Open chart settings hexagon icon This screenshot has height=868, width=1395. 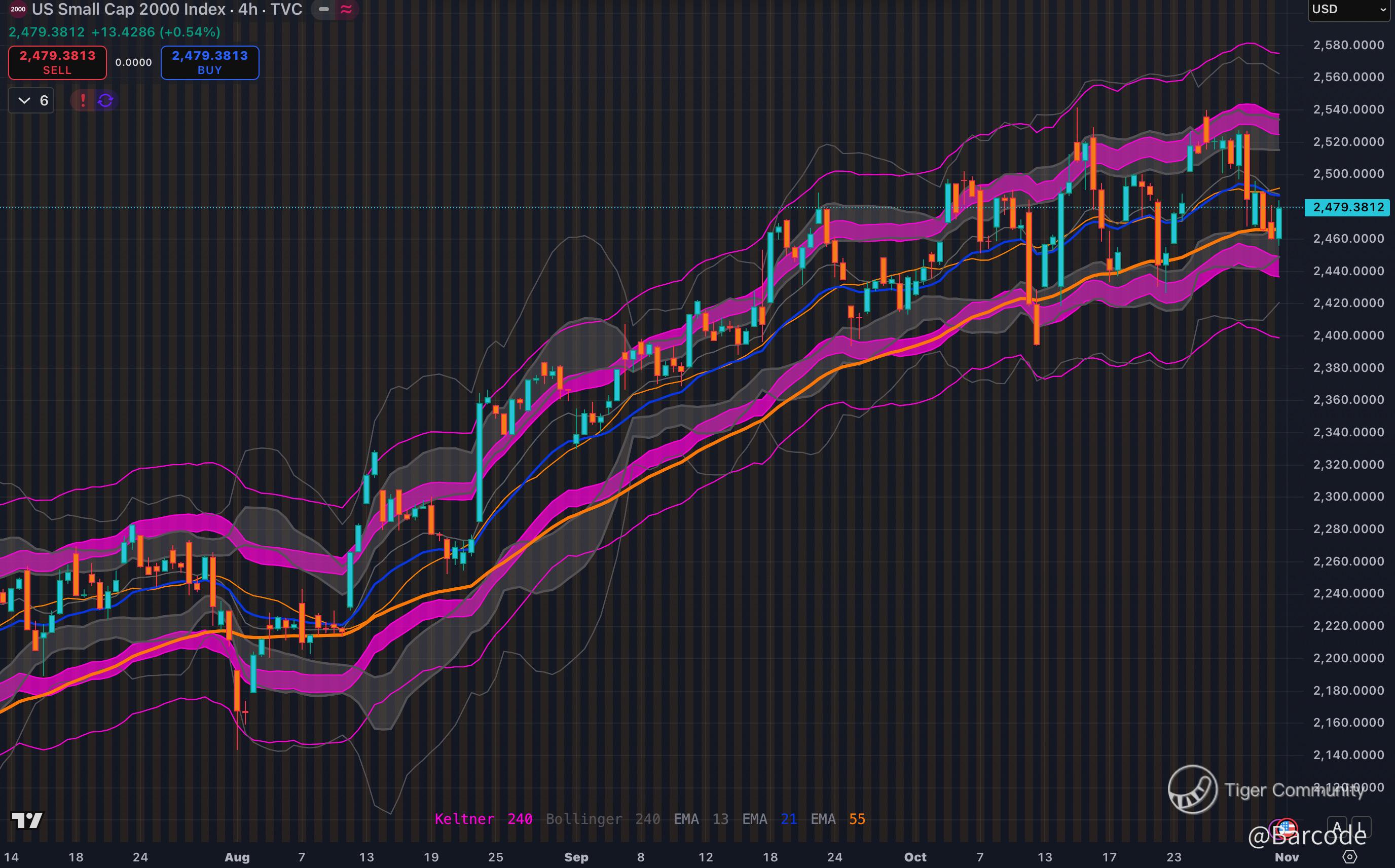tap(1350, 856)
